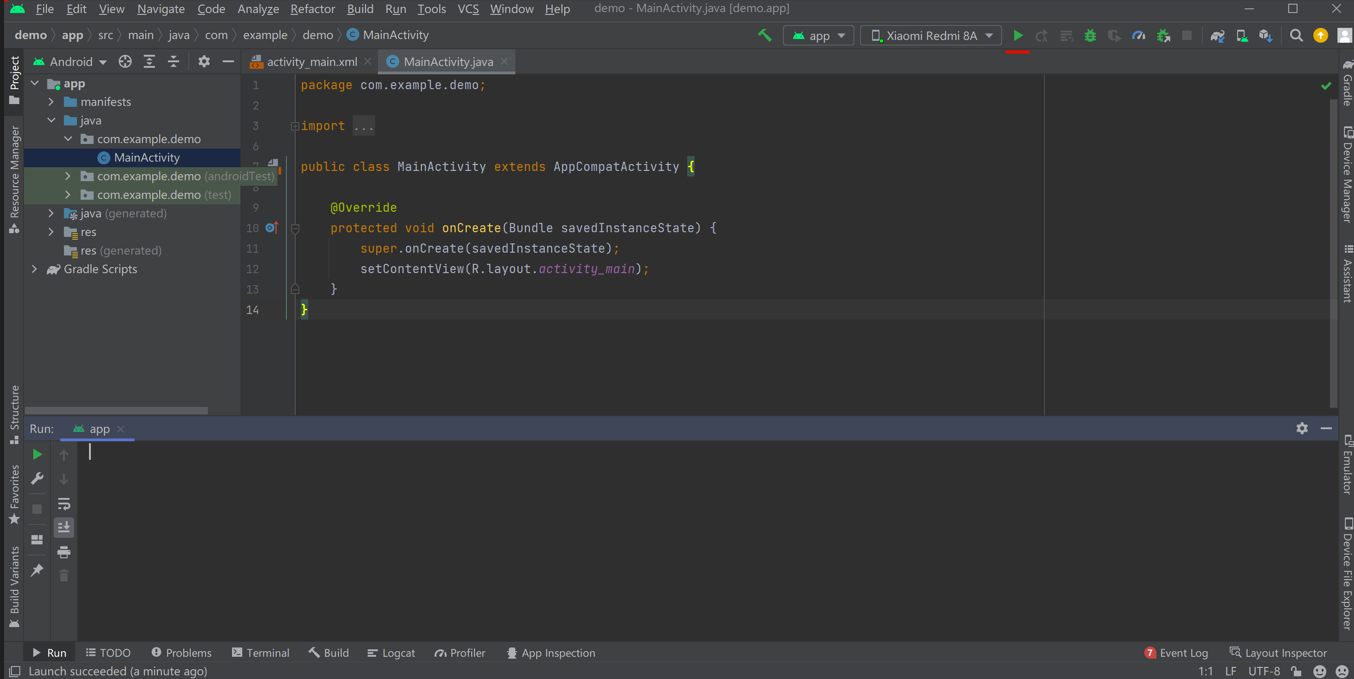The image size is (1354, 679).
Task: Click the print icon in Run panel
Action: coord(64,552)
